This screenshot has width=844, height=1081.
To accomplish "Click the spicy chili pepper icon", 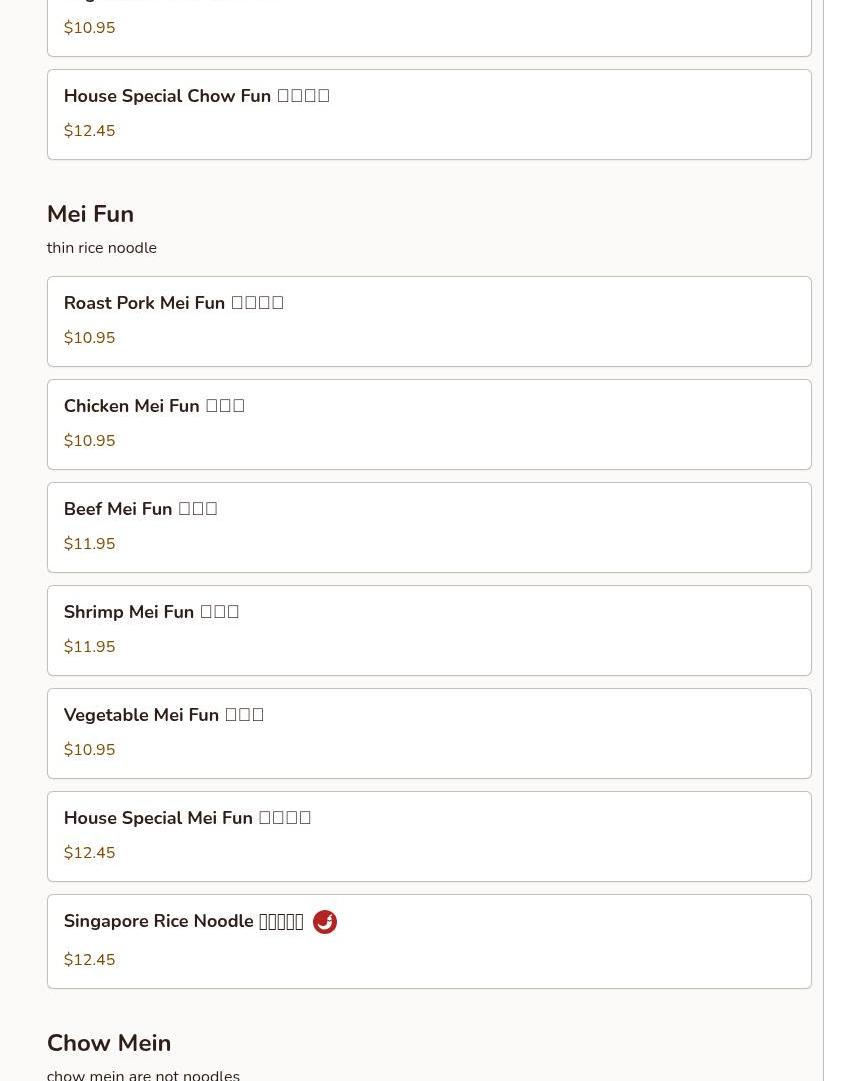I will pos(325,922).
